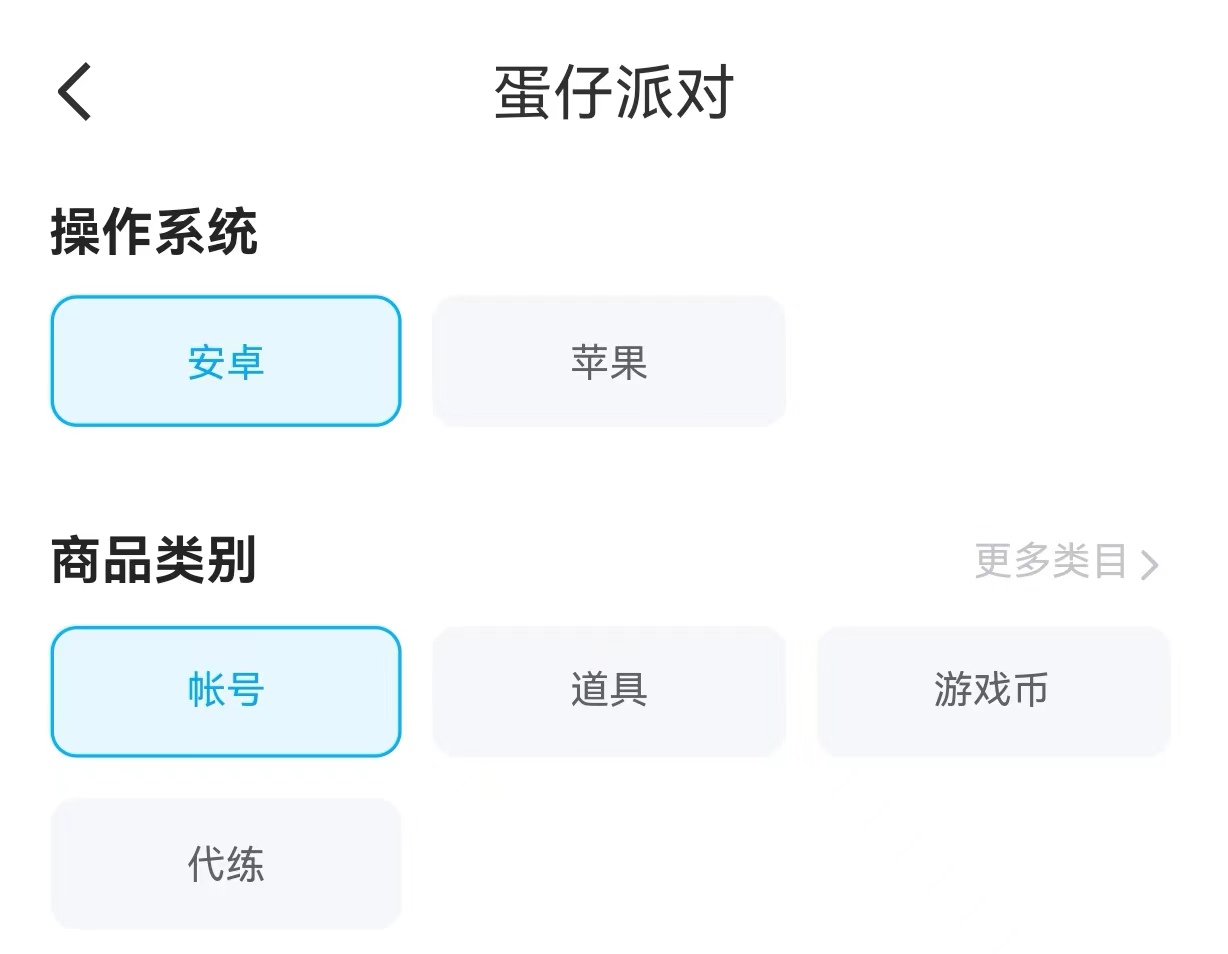Switch category filter to 游戏币
1228x954 pixels.
(x=992, y=691)
